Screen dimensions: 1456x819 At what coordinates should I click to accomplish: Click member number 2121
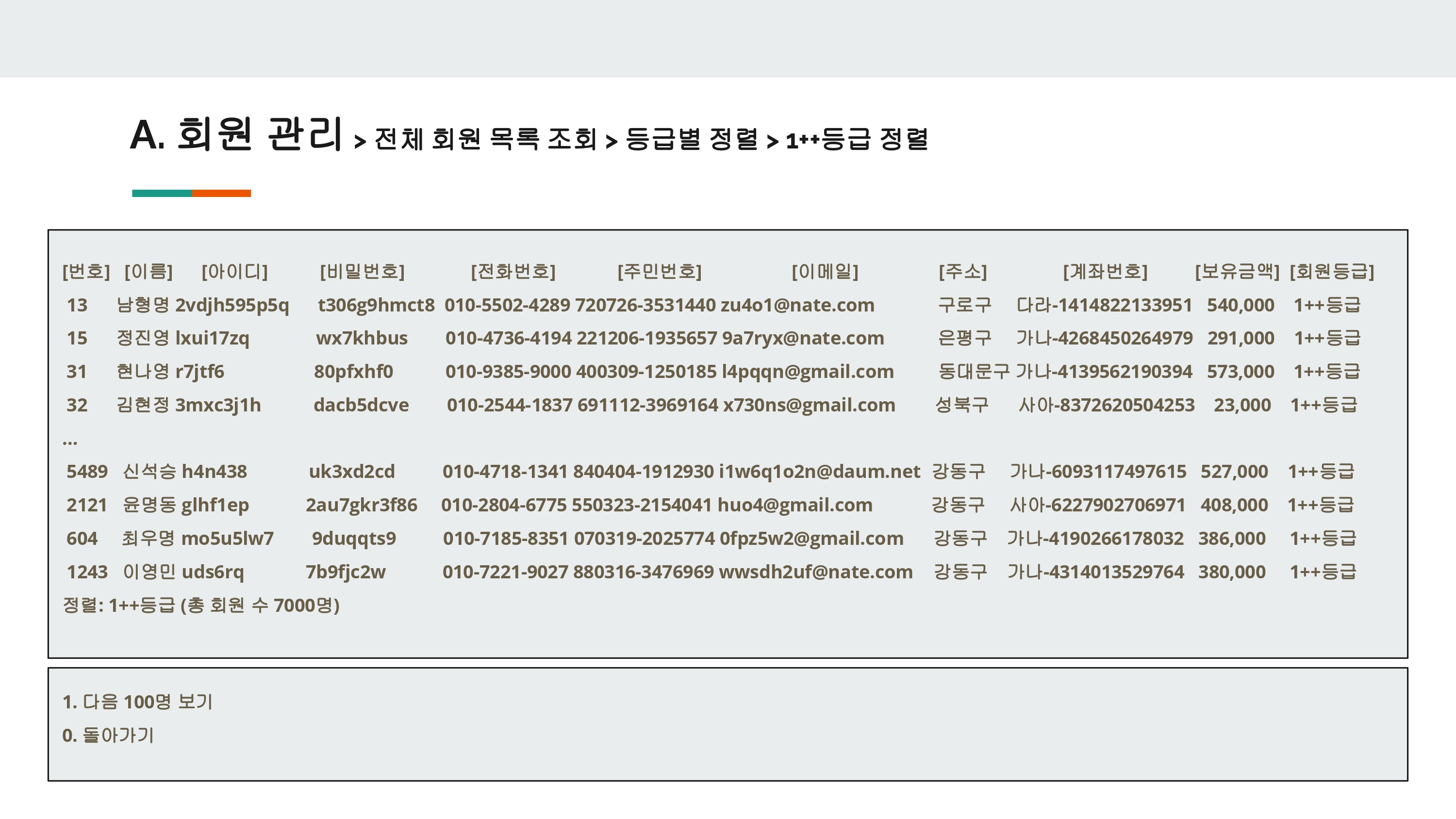click(x=86, y=505)
